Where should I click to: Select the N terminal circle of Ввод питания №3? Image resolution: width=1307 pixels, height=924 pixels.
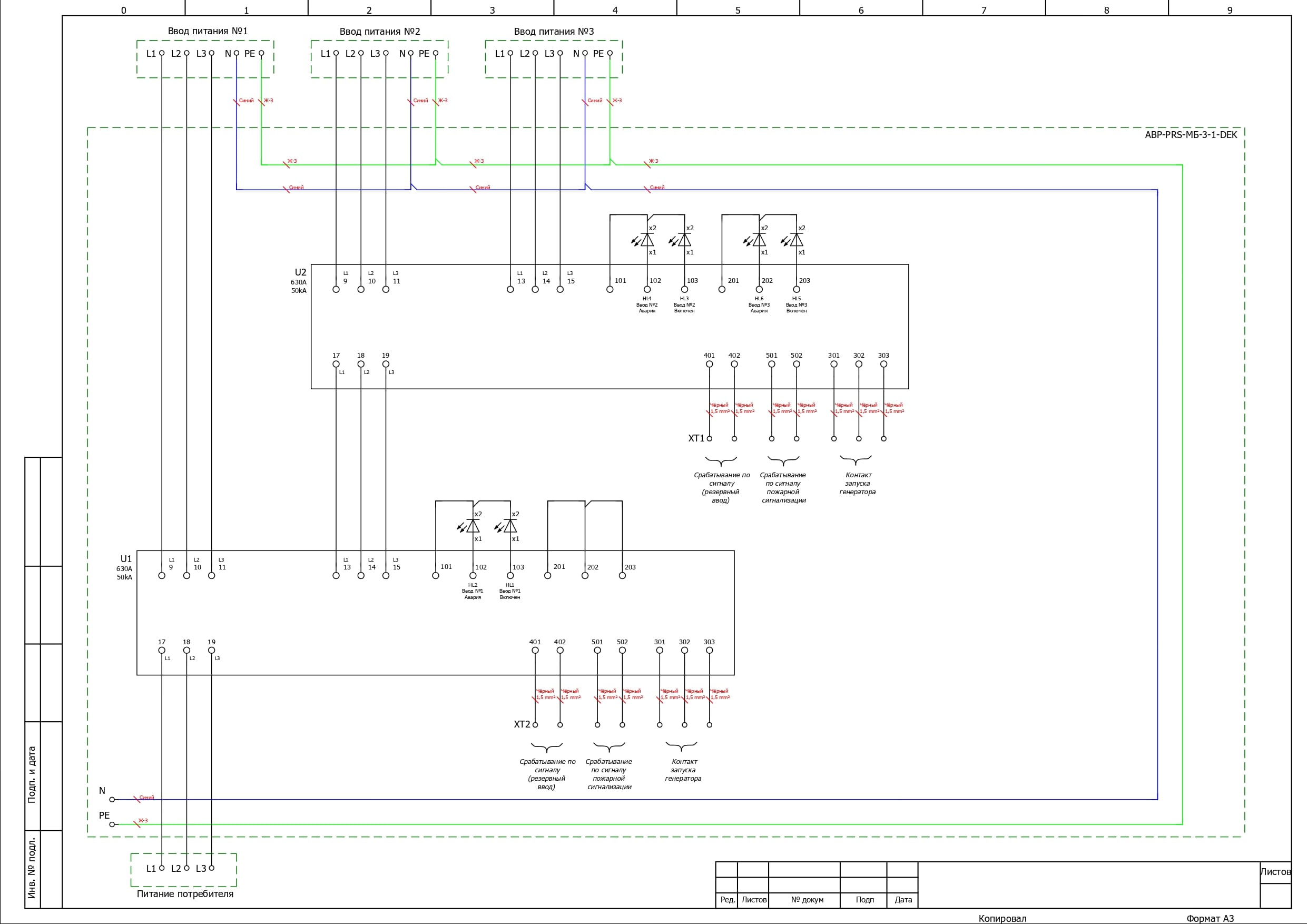pyautogui.click(x=585, y=53)
